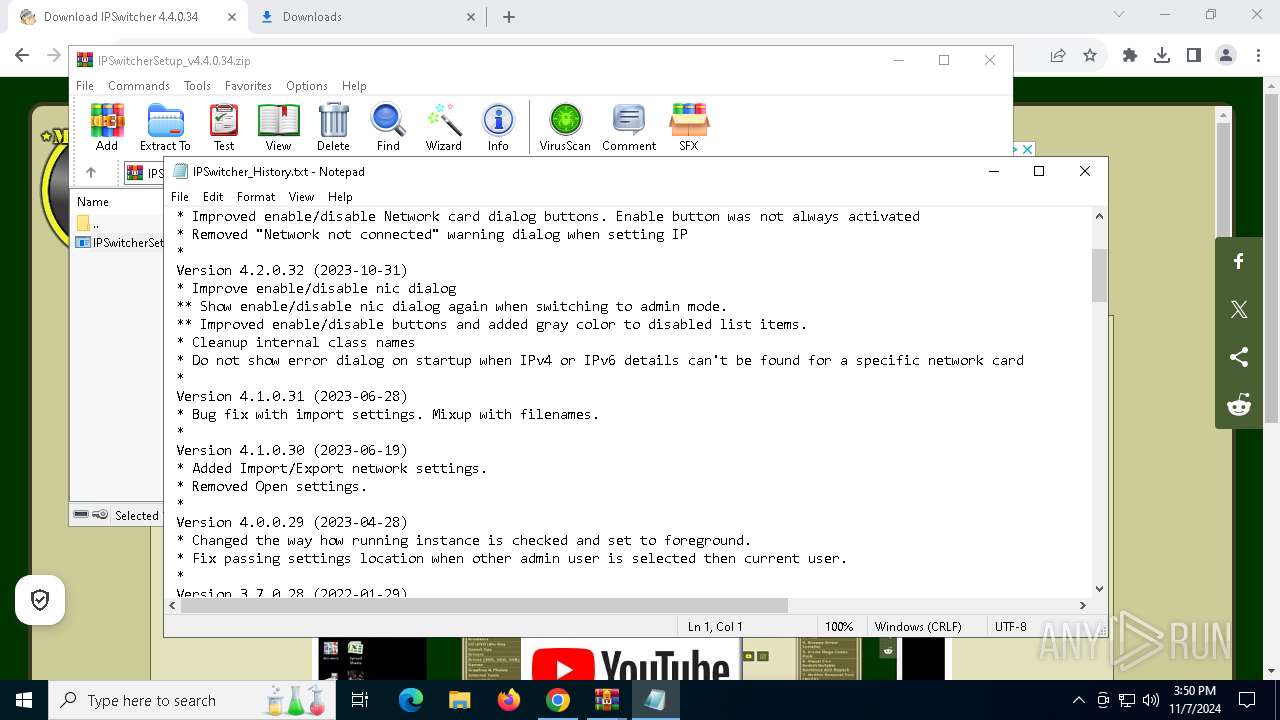Open WinRAR Help menu
Screen dimensions: 1280x720
coord(354,86)
